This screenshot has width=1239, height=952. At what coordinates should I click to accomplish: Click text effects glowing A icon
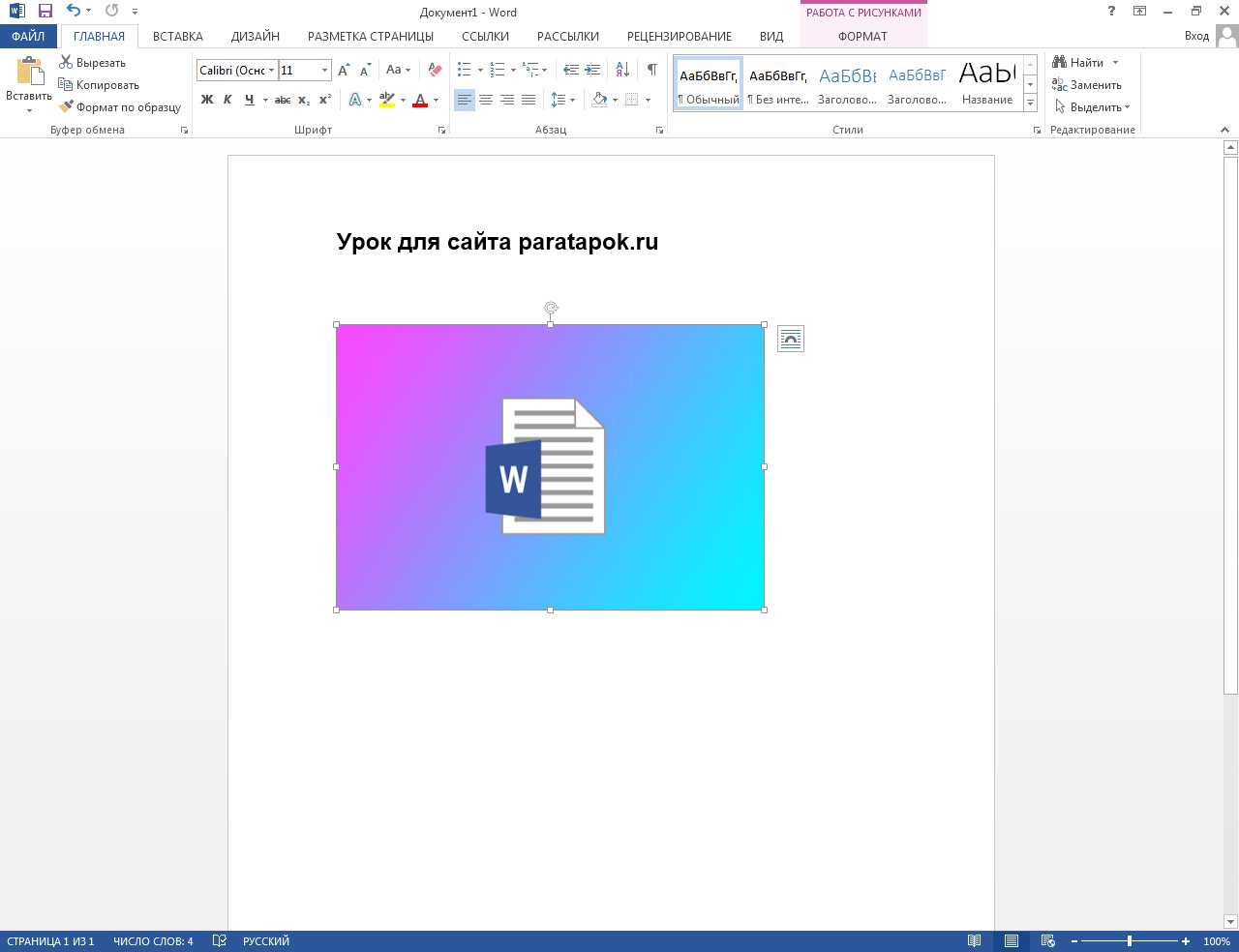coord(355,100)
